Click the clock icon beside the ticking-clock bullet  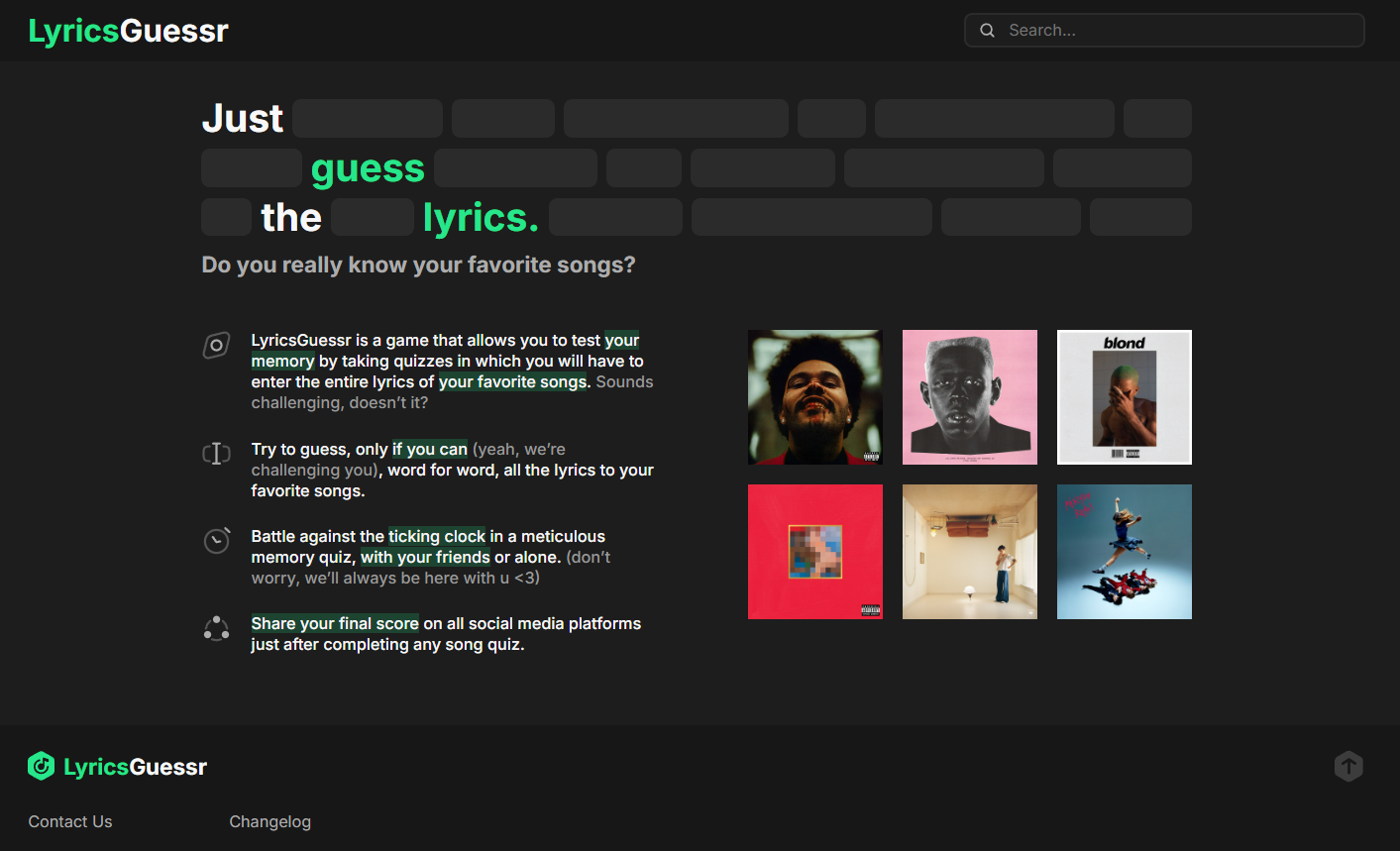coord(216,540)
